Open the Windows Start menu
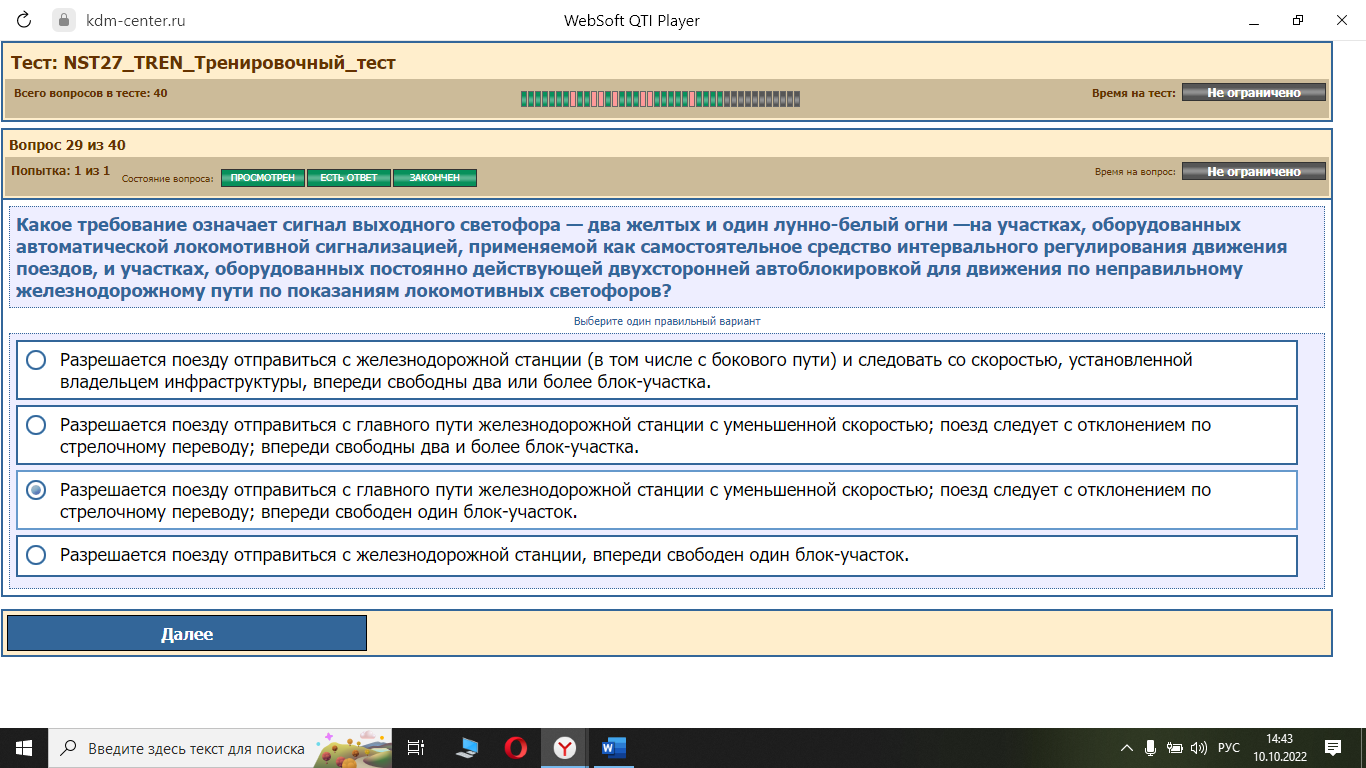 tap(24, 747)
